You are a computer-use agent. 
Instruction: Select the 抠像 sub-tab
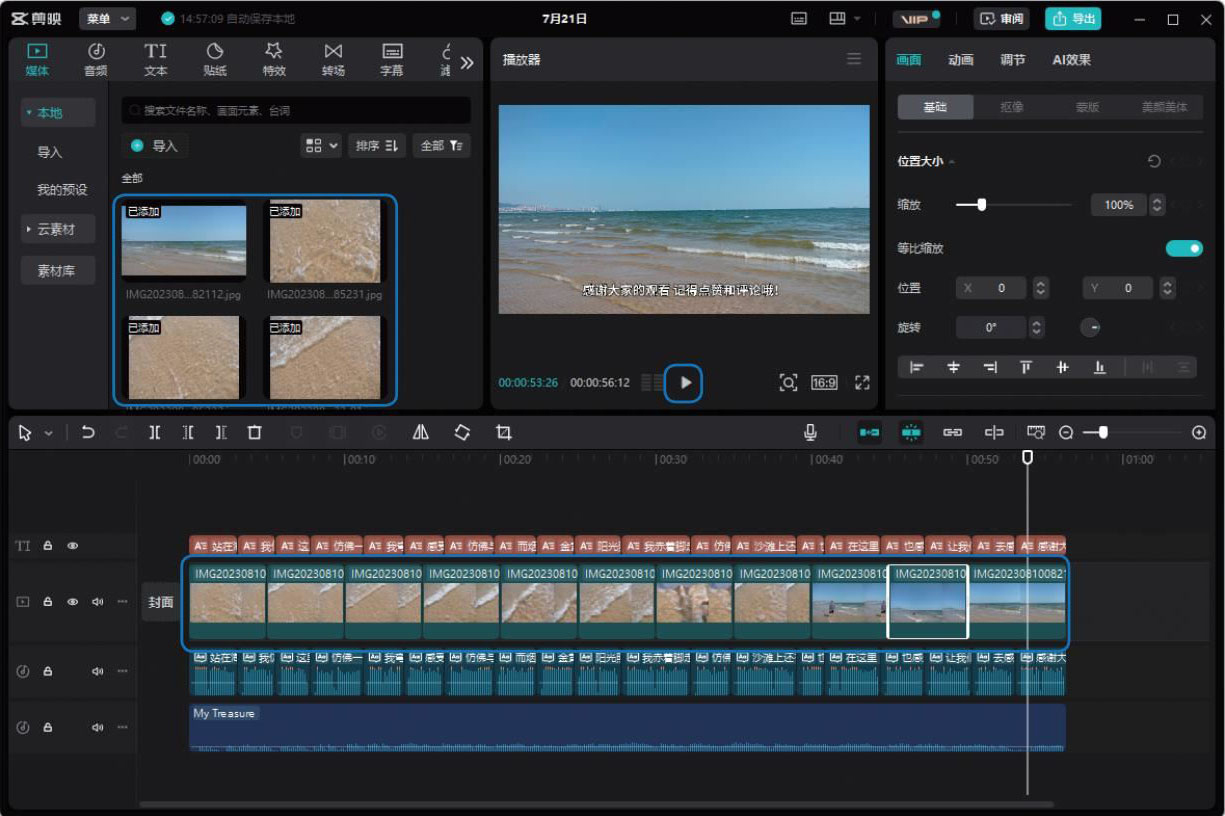click(1011, 107)
